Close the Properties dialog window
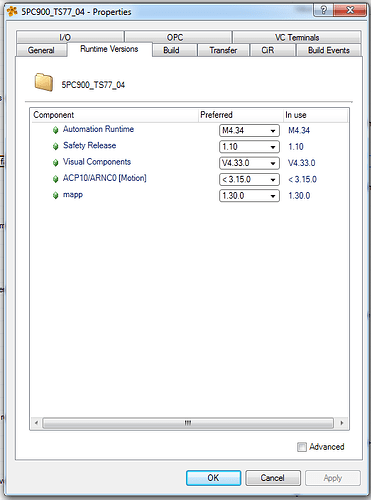Screen dimensions: 371x500 pyautogui.click(x=350, y=10)
